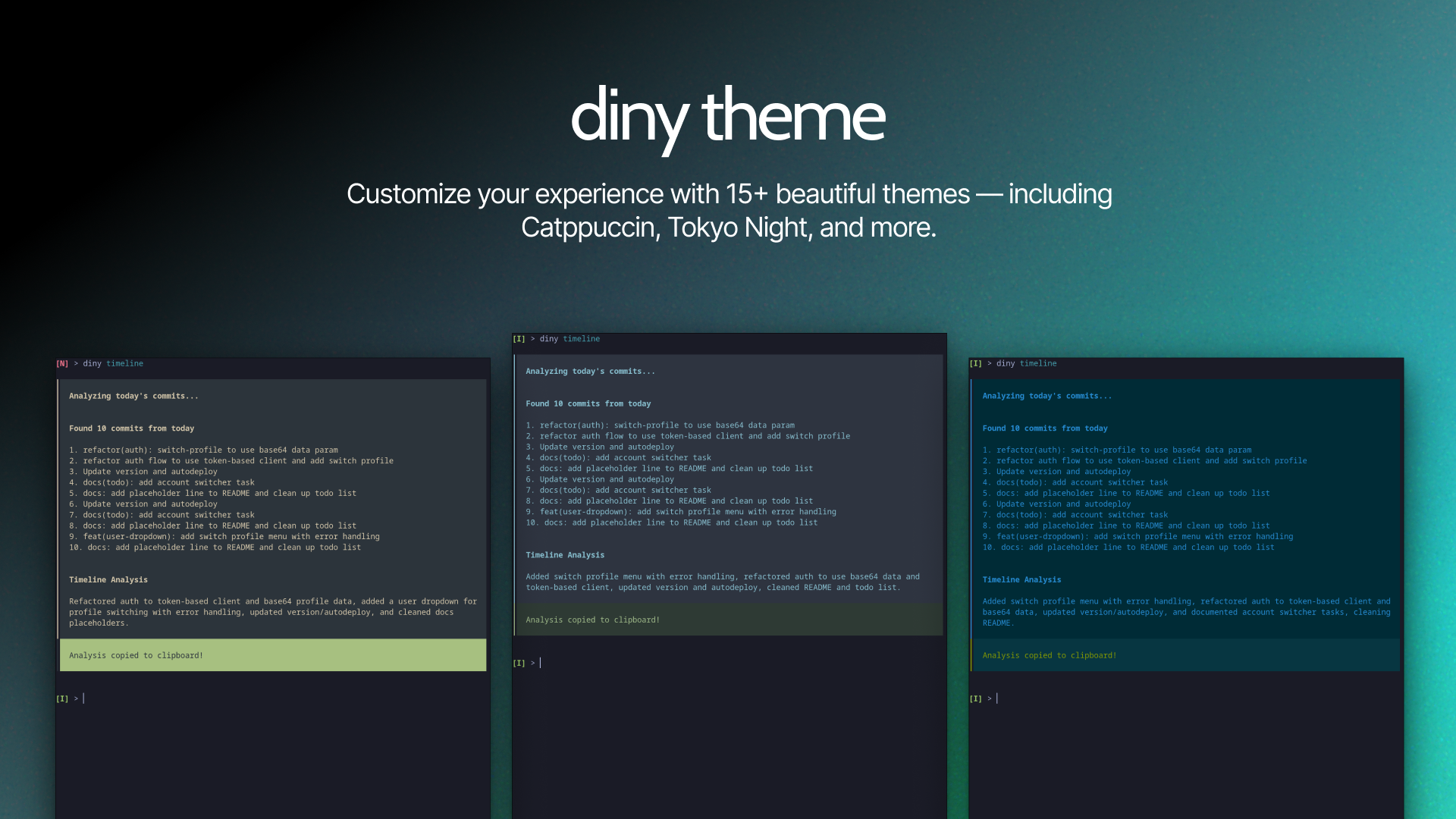Click 'Found 10 commits from today' in the center terminal
The height and width of the screenshot is (819, 1456).
588,403
